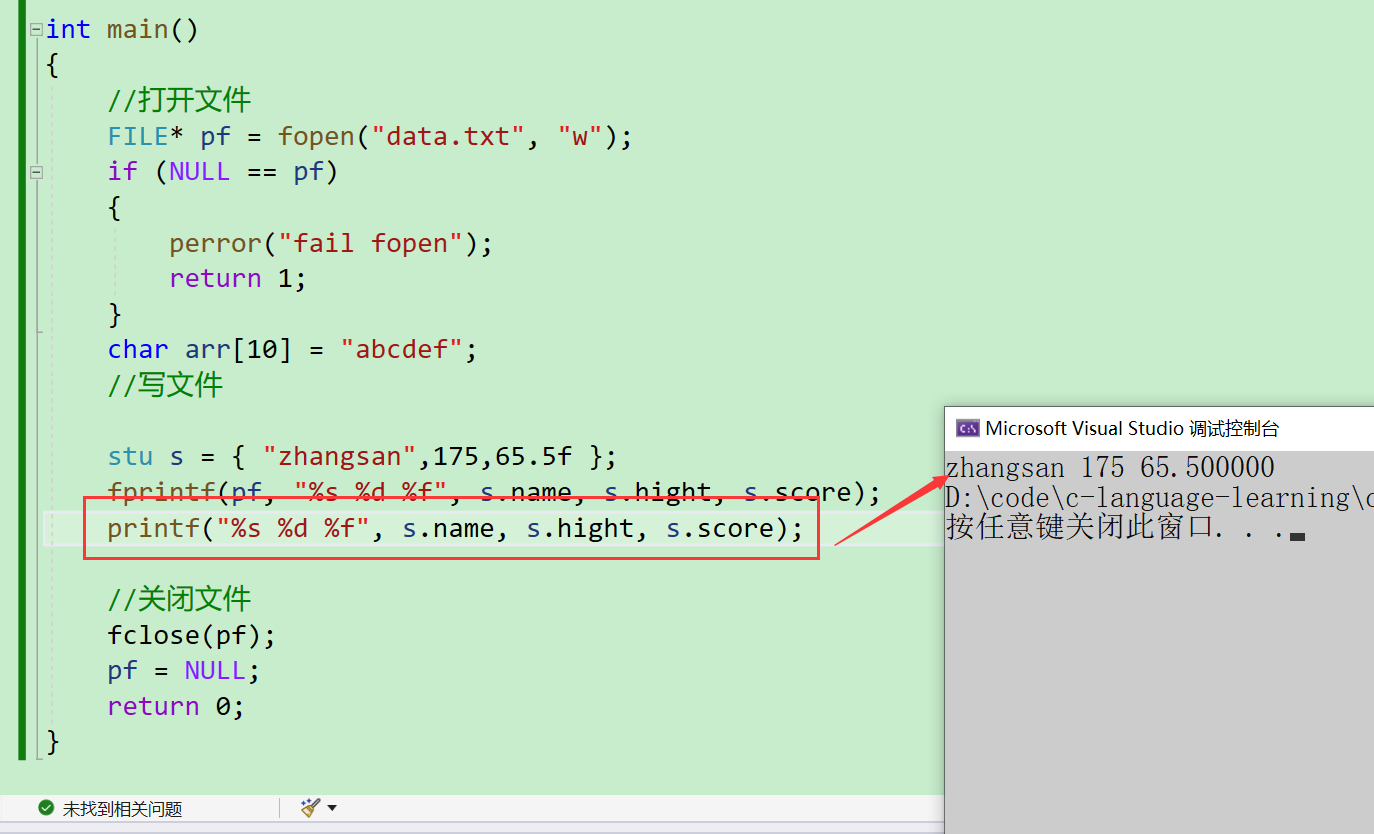
Task: Click the stu s = { "zhangsan"... line
Action: click(x=363, y=457)
